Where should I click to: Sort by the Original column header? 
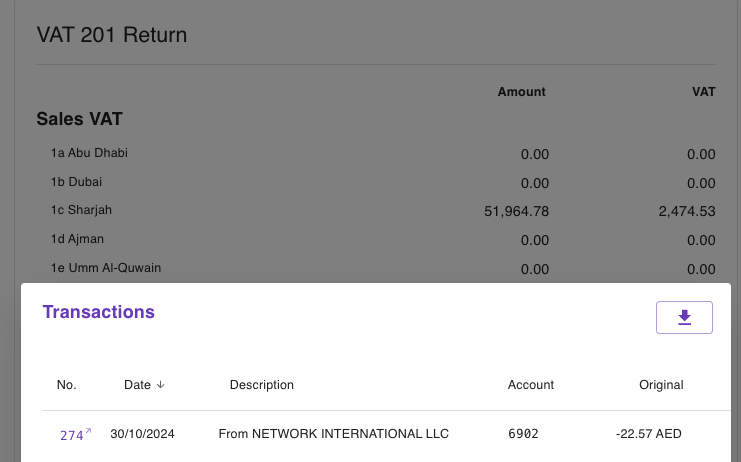[x=661, y=385]
